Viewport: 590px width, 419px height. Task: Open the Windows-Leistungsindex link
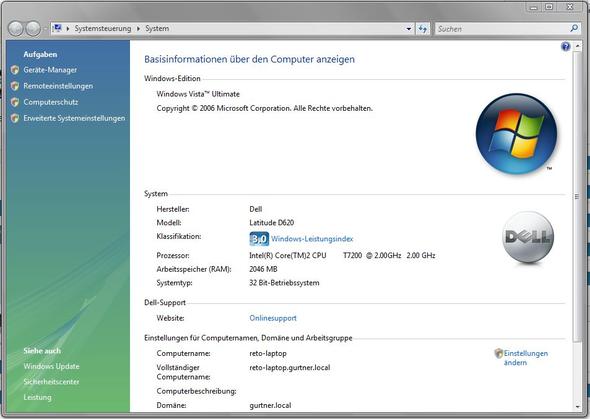312,239
